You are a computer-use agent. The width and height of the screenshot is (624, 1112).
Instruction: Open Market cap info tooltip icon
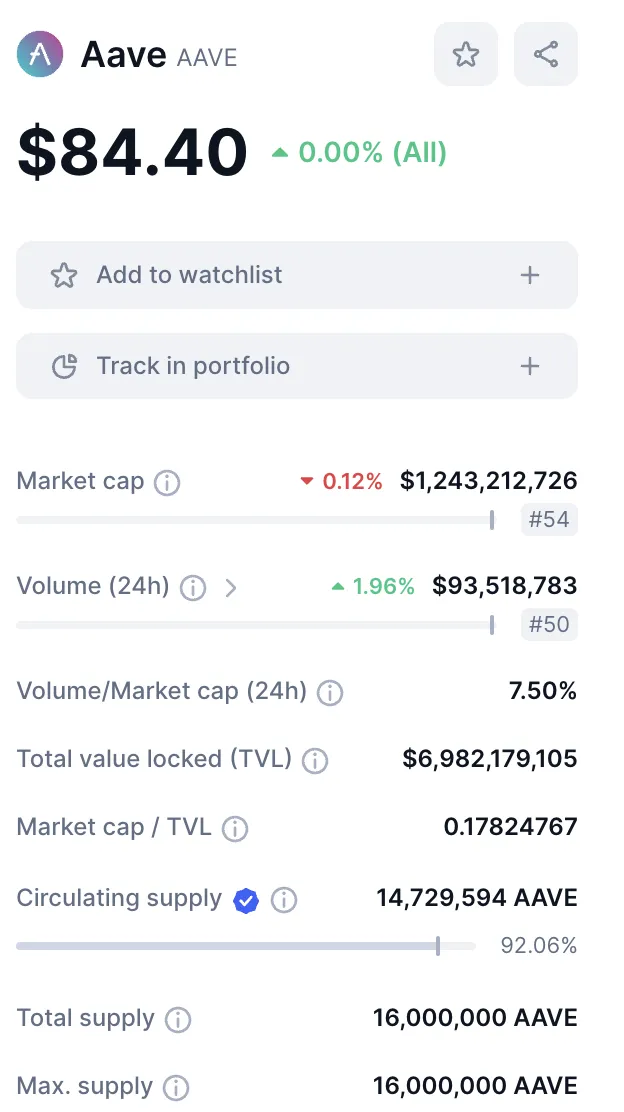coord(167,483)
